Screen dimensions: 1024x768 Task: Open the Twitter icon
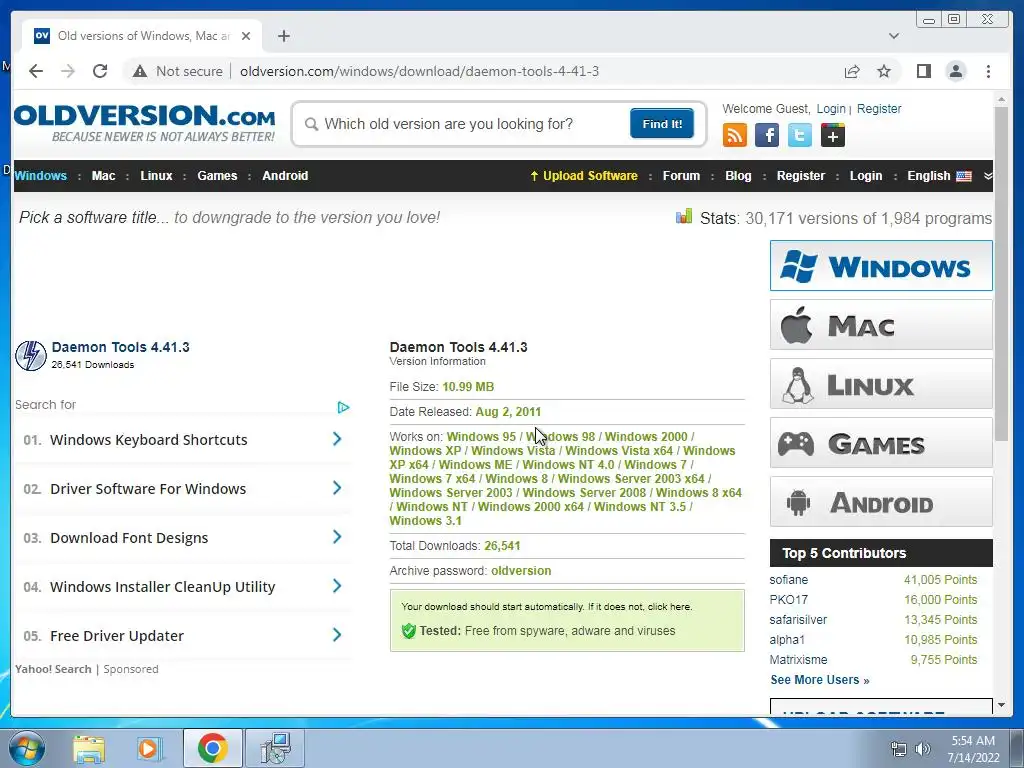[x=799, y=136]
